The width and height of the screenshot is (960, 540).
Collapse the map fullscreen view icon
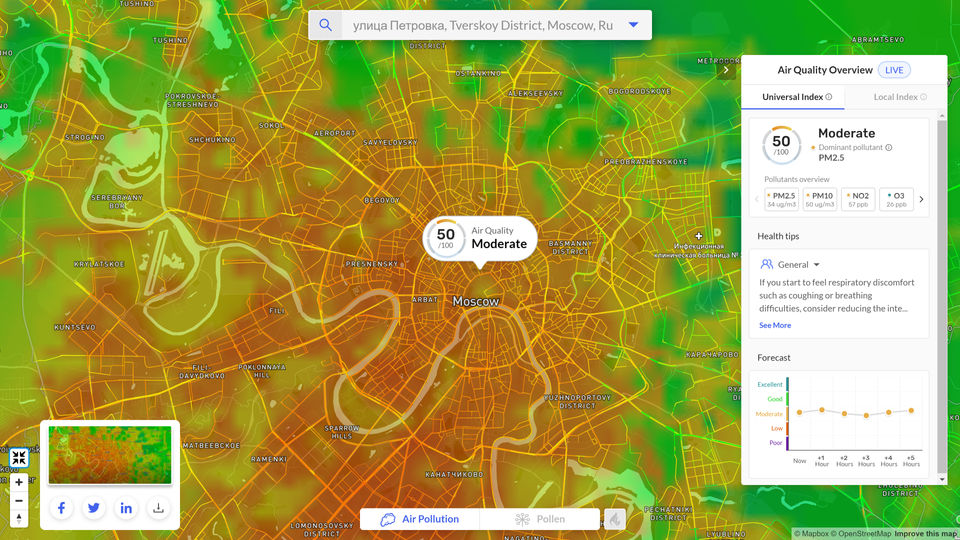(x=19, y=457)
